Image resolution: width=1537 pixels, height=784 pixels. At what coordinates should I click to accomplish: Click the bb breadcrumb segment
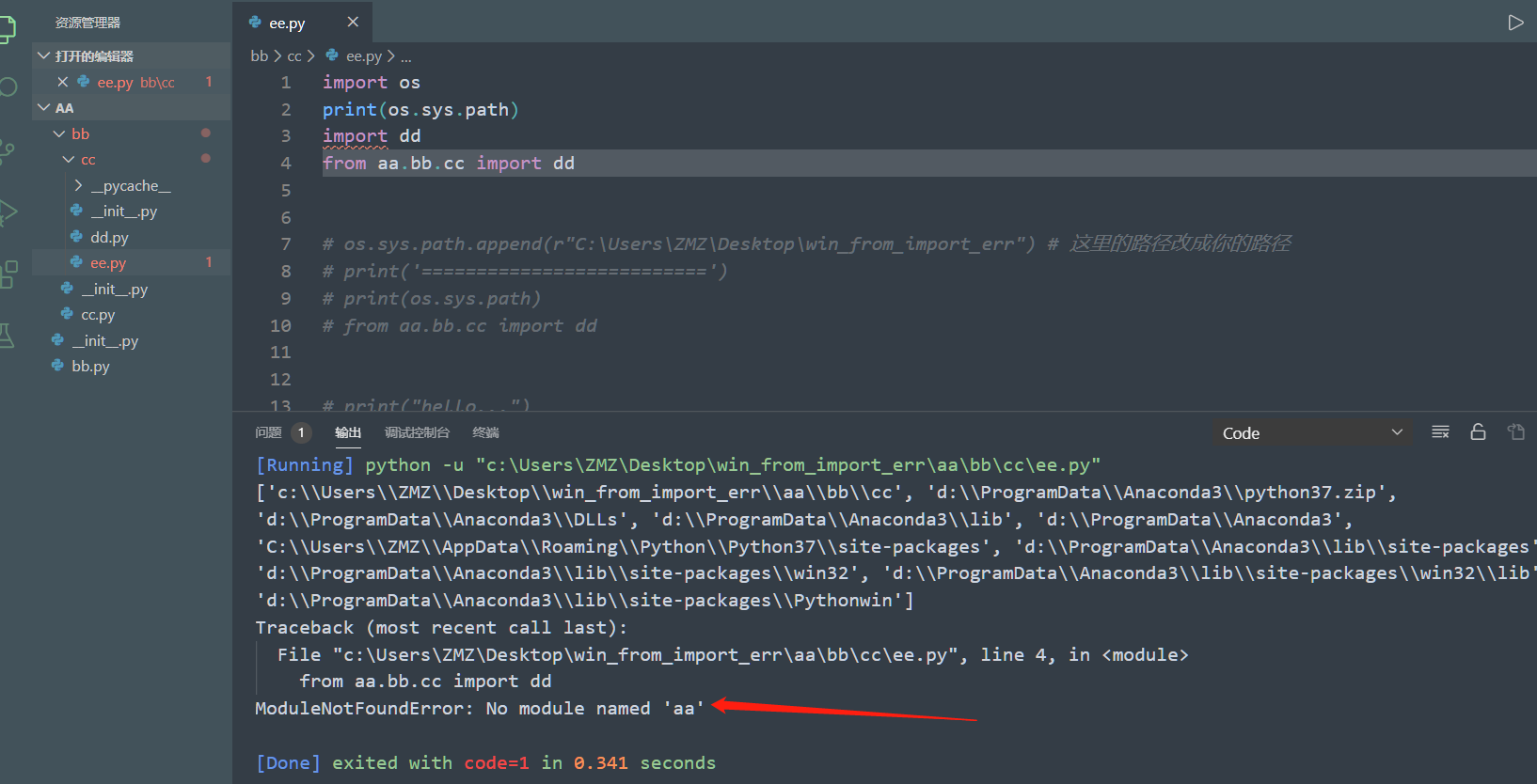(259, 56)
